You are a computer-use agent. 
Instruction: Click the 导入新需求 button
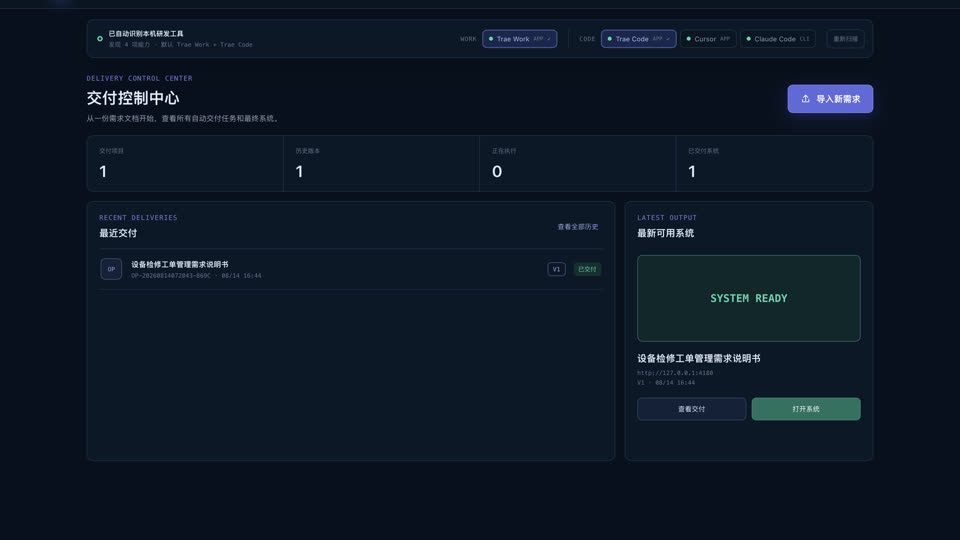[x=830, y=99]
